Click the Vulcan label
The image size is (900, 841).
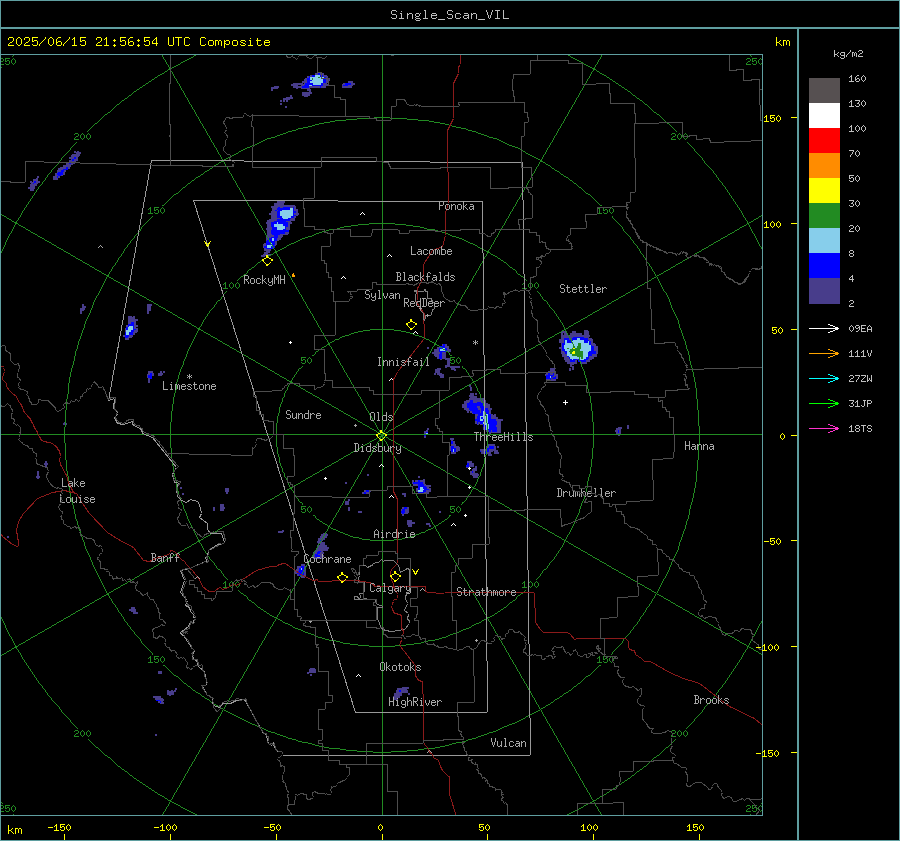point(508,743)
